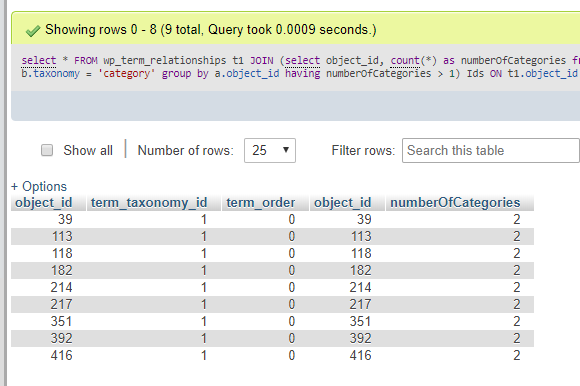Sort by second object_id column header
The height and width of the screenshot is (386, 580).
[343, 203]
